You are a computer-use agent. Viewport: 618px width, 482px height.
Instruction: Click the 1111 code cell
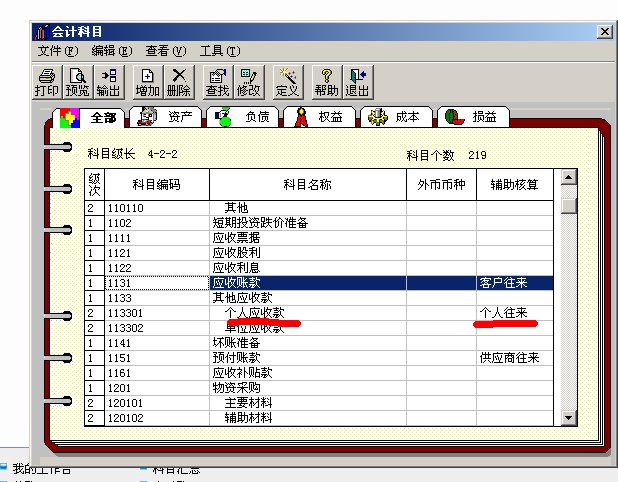pyautogui.click(x=157, y=238)
